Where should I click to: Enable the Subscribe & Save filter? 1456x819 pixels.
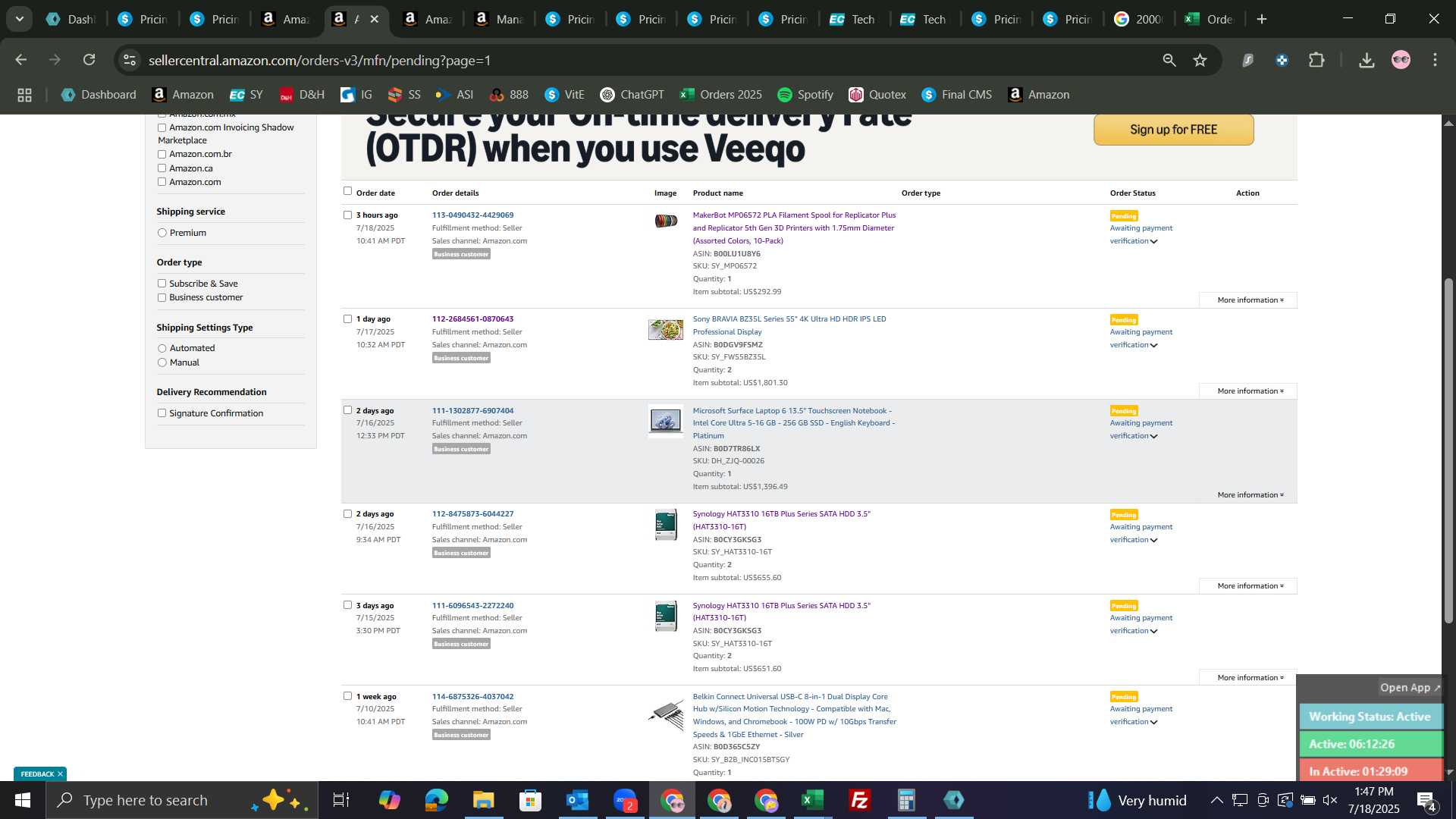pyautogui.click(x=162, y=284)
